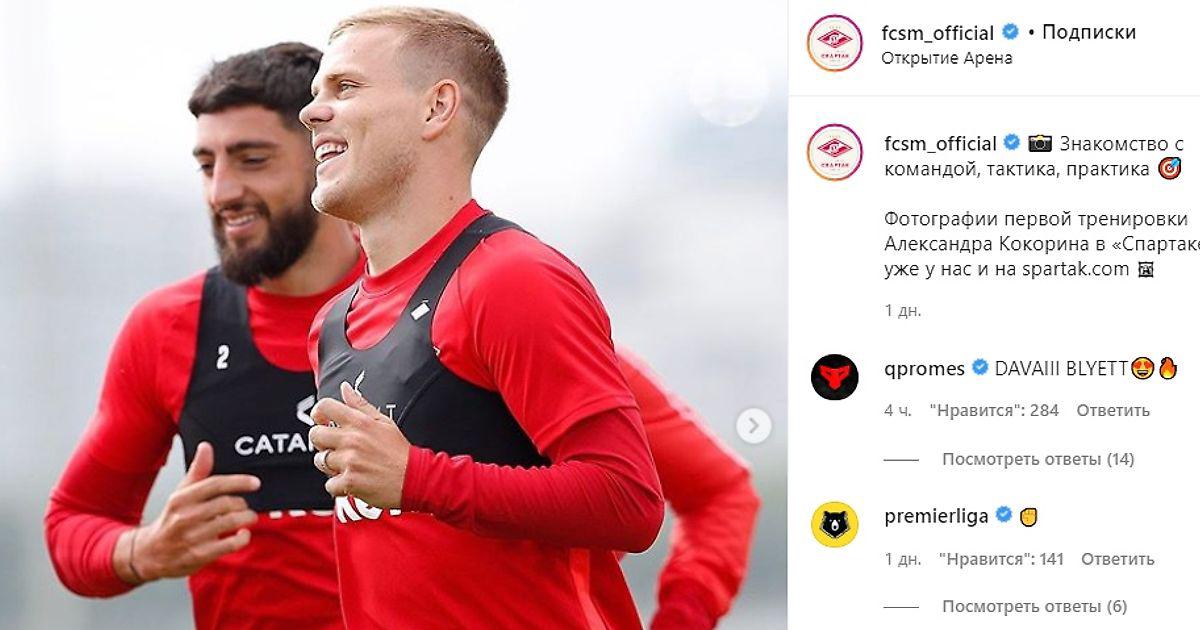Open the qpromes commenter avatar
This screenshot has height=630, width=1200.
point(834,377)
